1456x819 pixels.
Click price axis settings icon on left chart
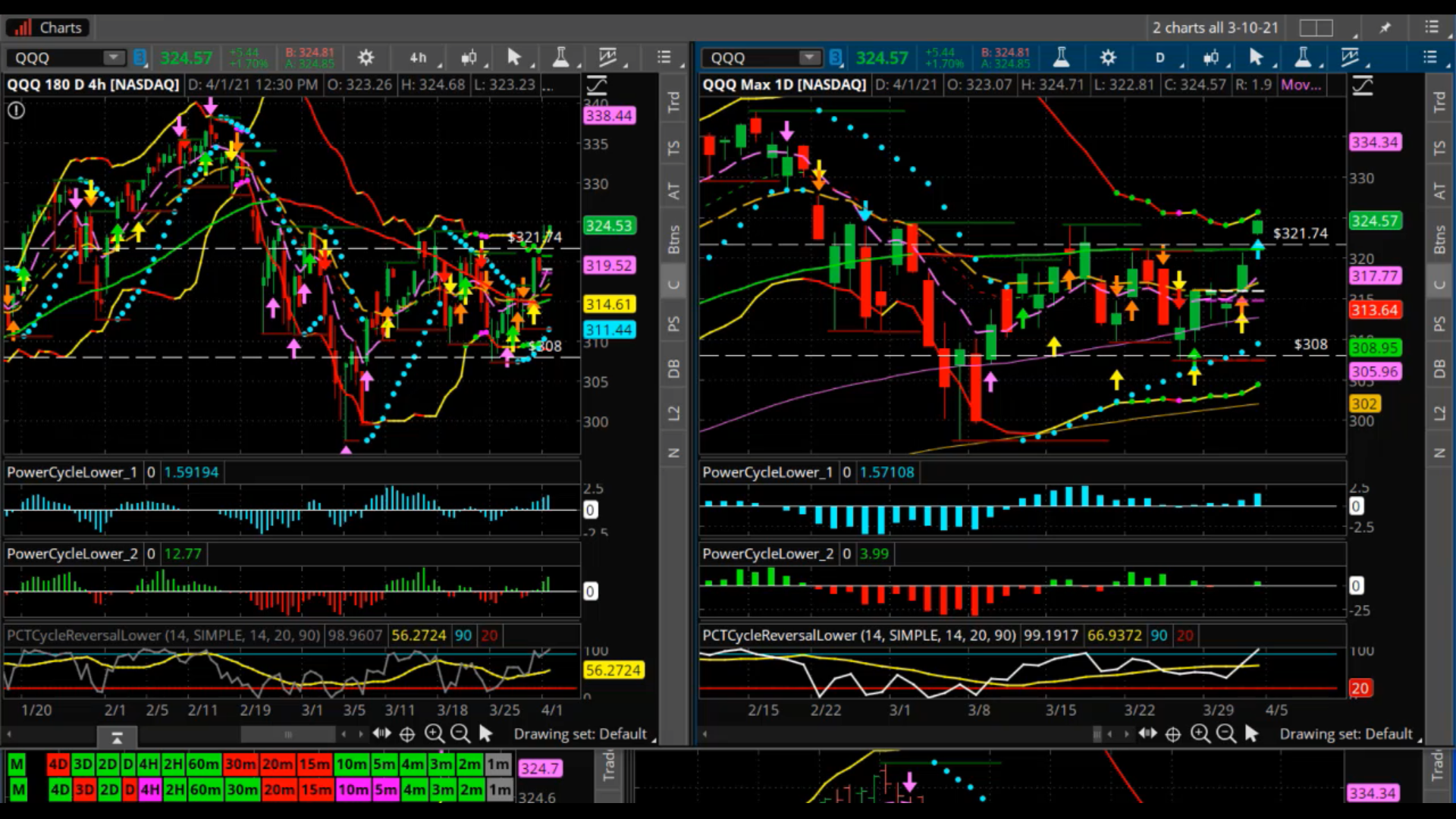(x=597, y=85)
